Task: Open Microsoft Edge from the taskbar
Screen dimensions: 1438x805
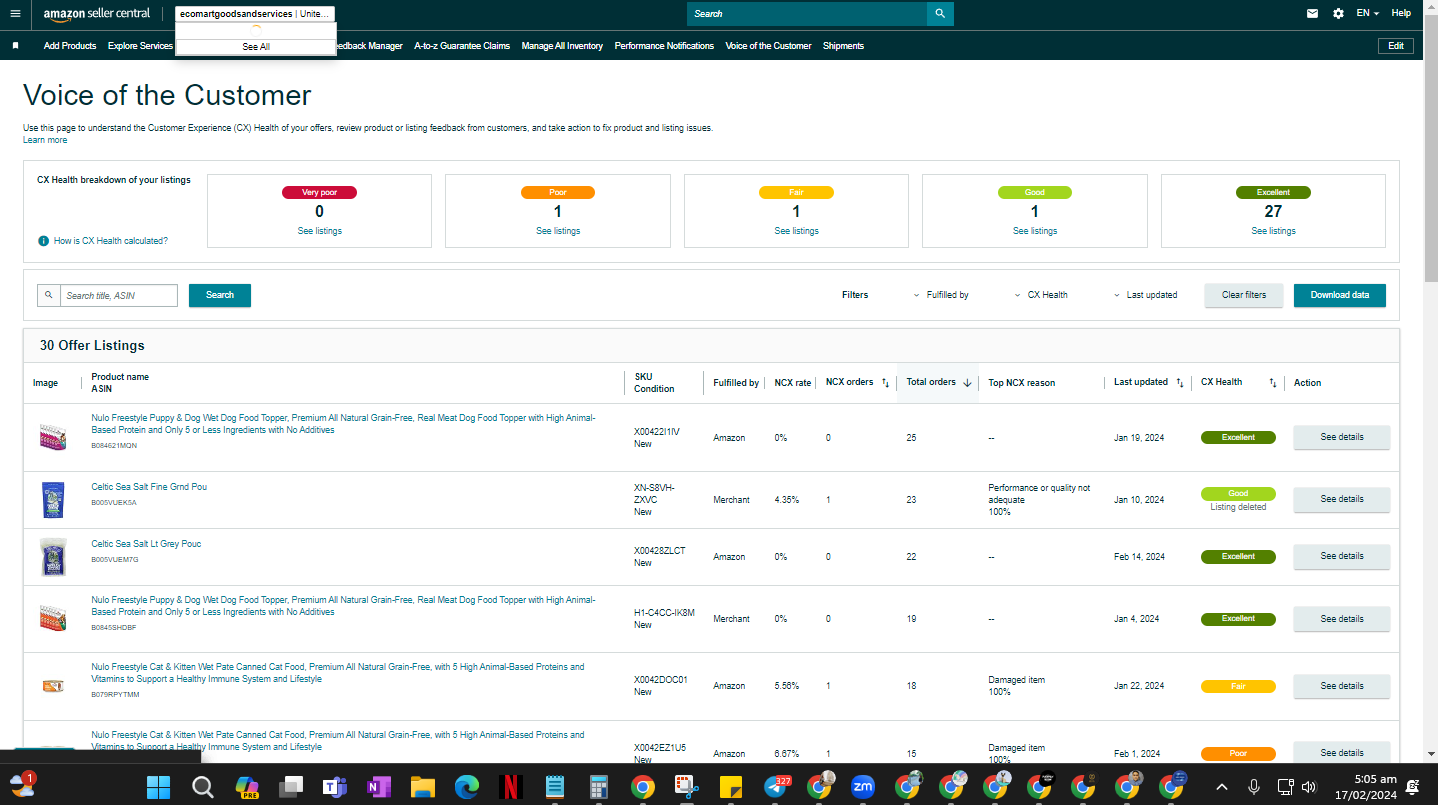Action: pyautogui.click(x=467, y=787)
